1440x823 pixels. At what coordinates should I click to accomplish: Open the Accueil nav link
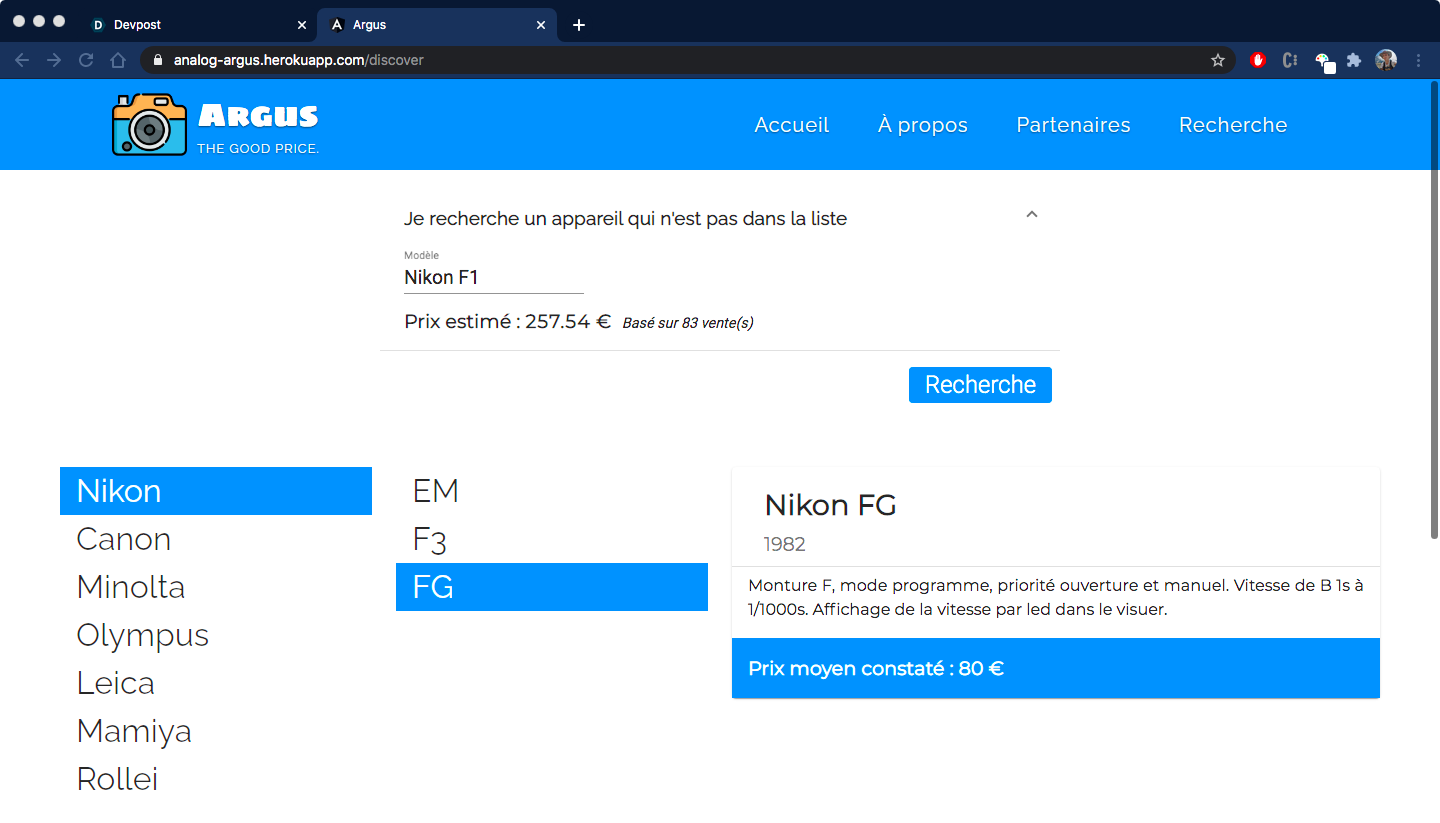(792, 125)
